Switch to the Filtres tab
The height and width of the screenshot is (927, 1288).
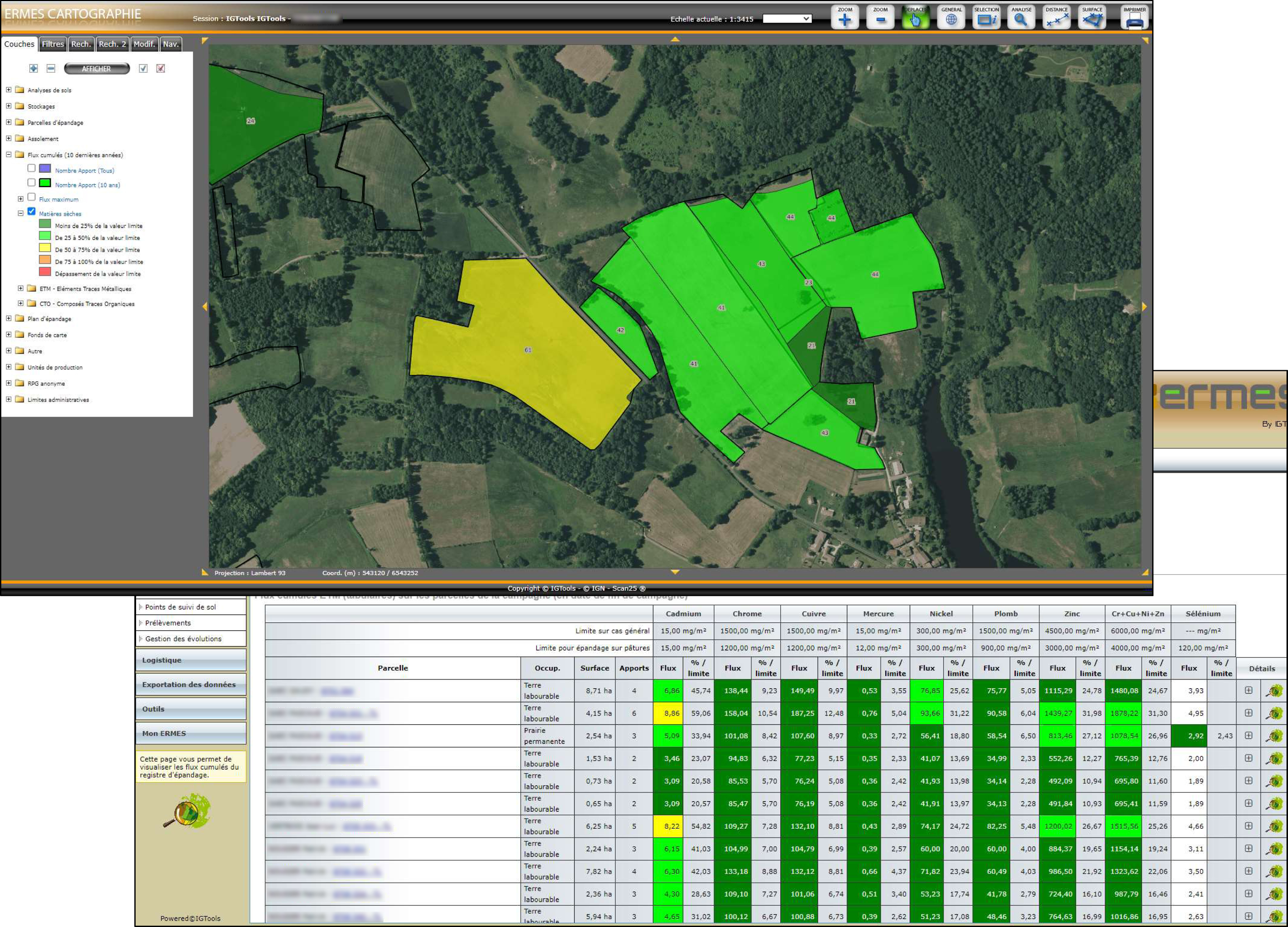pyautogui.click(x=53, y=44)
